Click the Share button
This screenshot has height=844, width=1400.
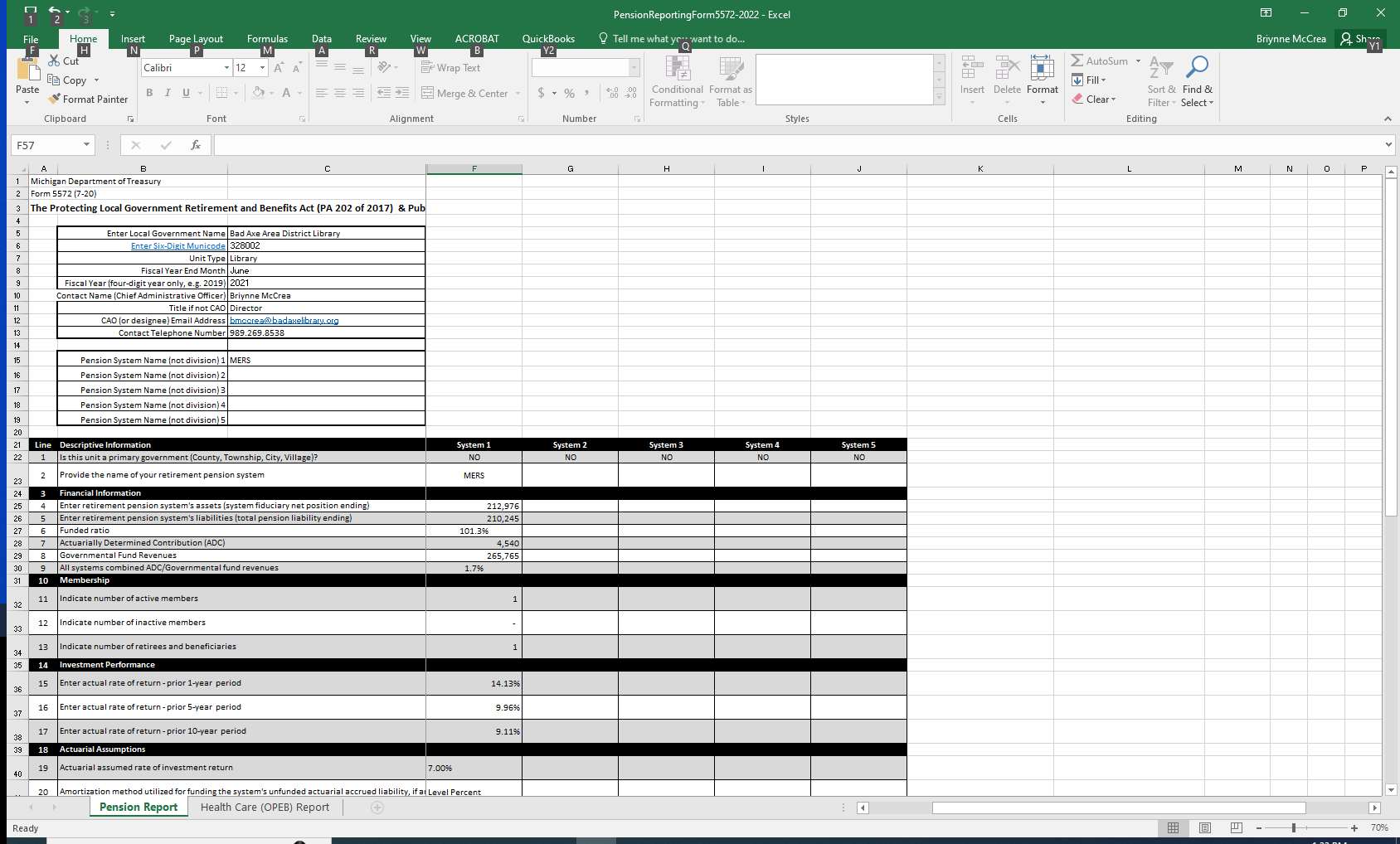click(x=1360, y=39)
